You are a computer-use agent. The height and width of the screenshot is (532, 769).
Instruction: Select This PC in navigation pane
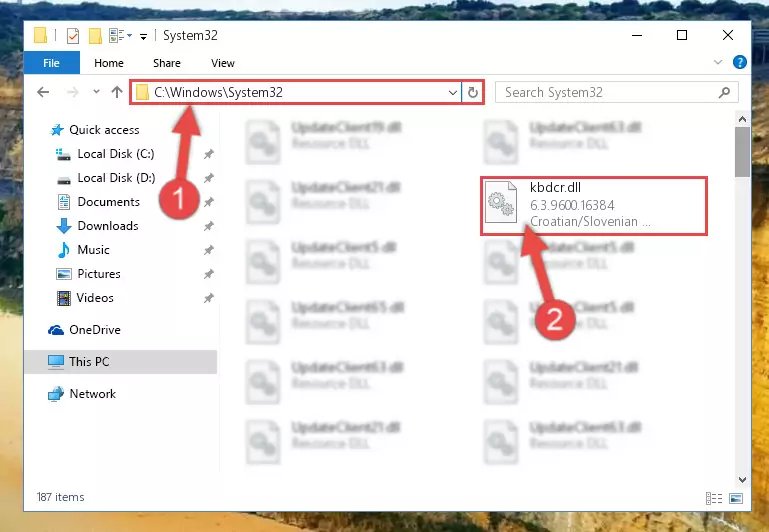click(x=120, y=362)
